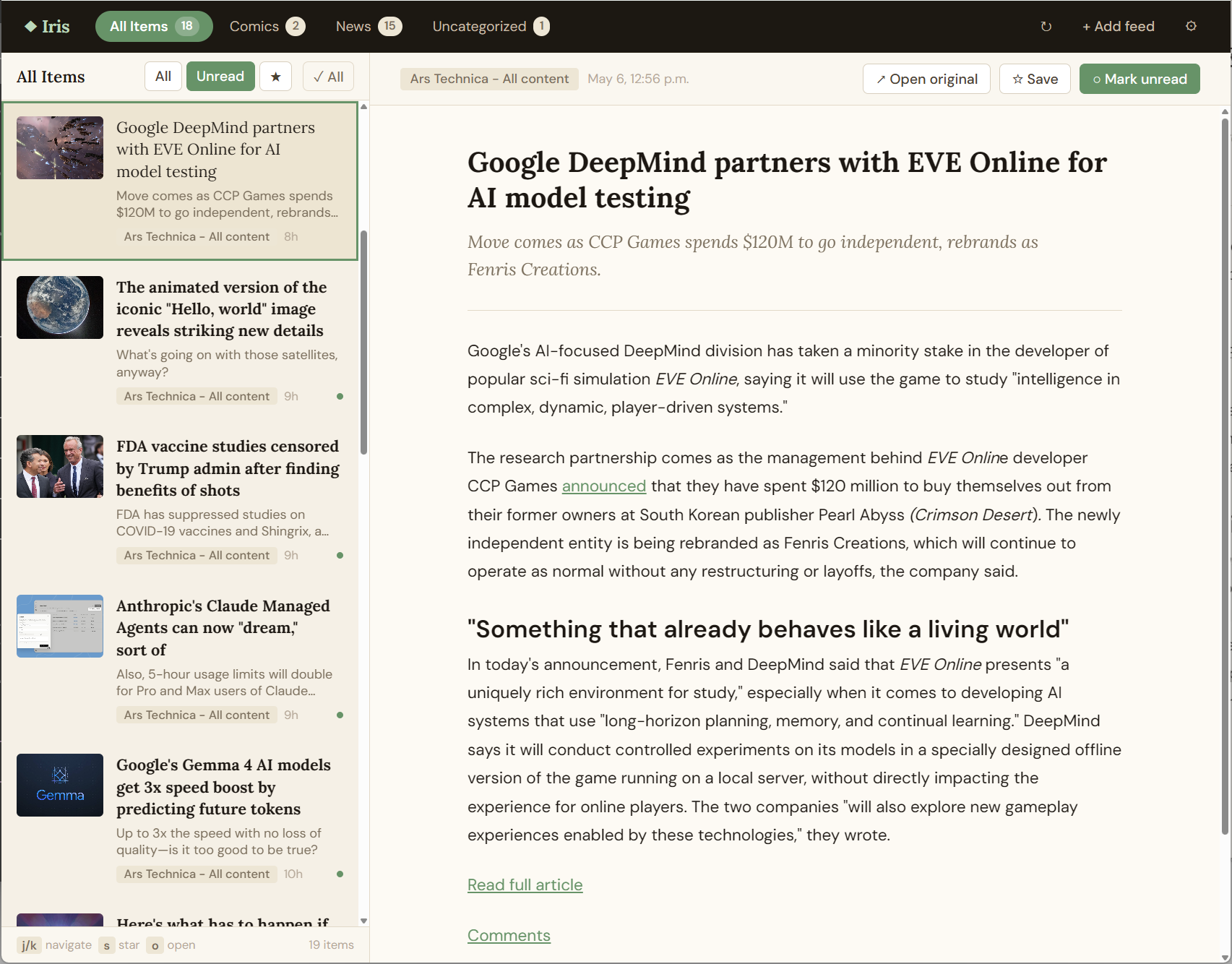Click 'Something that already behaves like a living world' heading
The height and width of the screenshot is (964, 1232).
[x=768, y=629]
